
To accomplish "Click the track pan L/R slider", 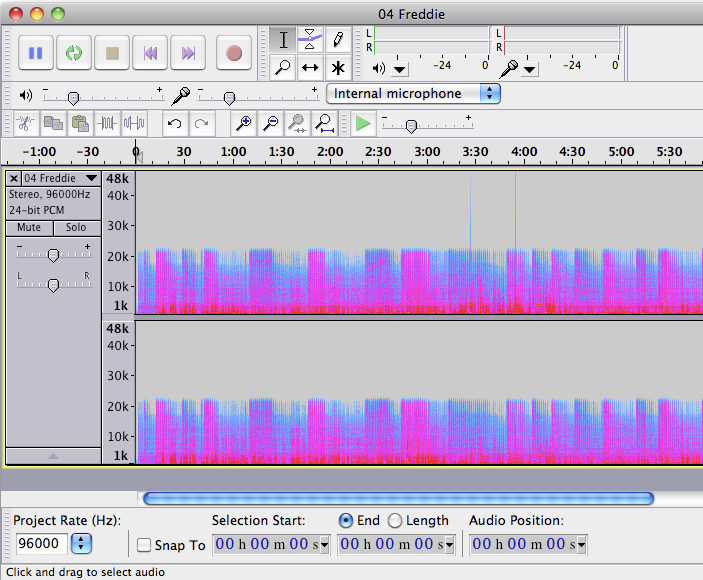I will tap(53, 285).
